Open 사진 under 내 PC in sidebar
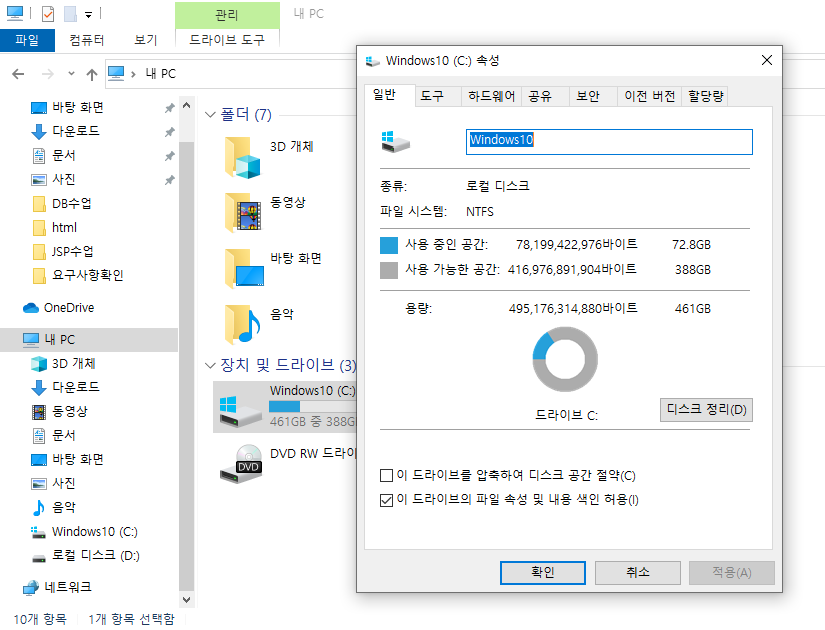The width and height of the screenshot is (825, 630). click(x=64, y=483)
